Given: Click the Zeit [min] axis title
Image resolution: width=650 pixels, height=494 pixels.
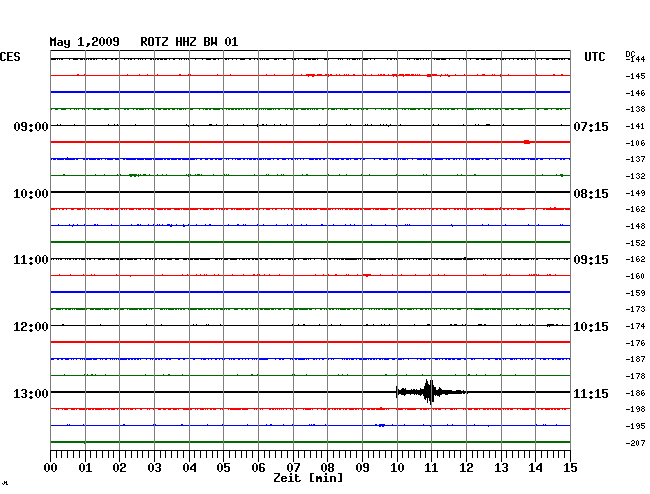Looking at the screenshot, I should [308, 478].
